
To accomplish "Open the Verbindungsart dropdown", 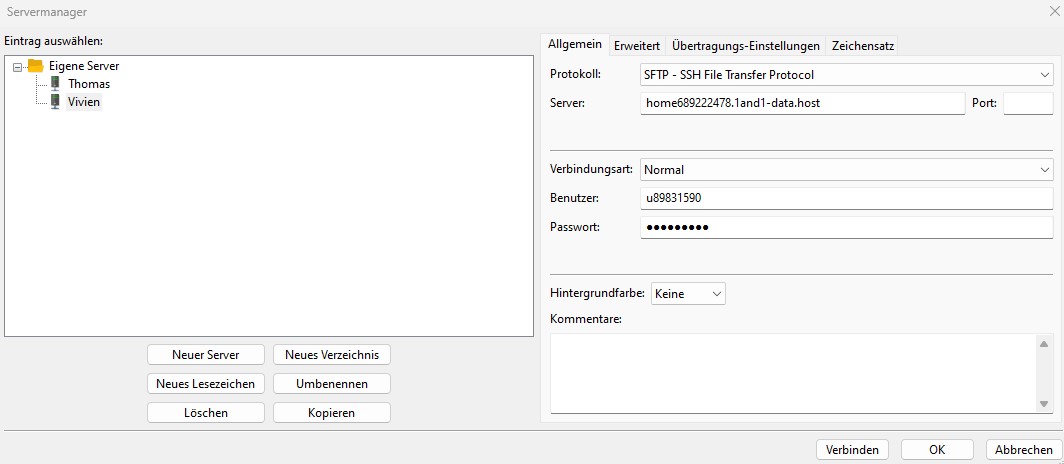I will [x=846, y=170].
